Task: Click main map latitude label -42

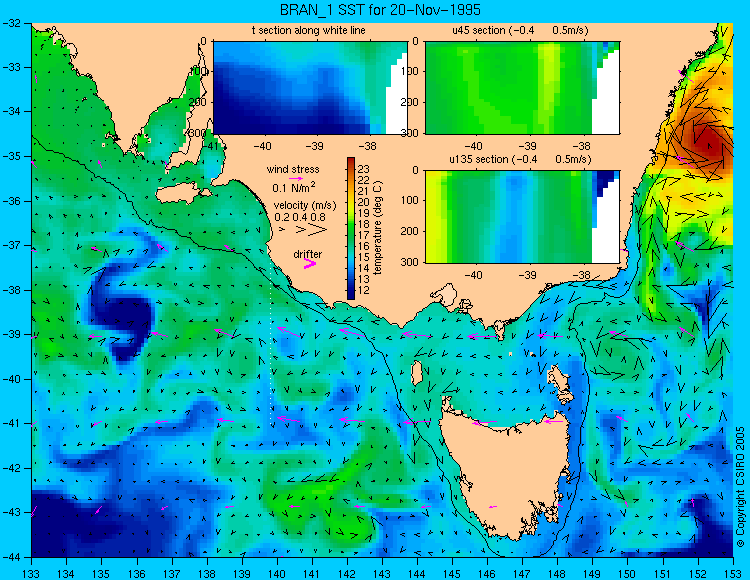Action: tap(11, 468)
